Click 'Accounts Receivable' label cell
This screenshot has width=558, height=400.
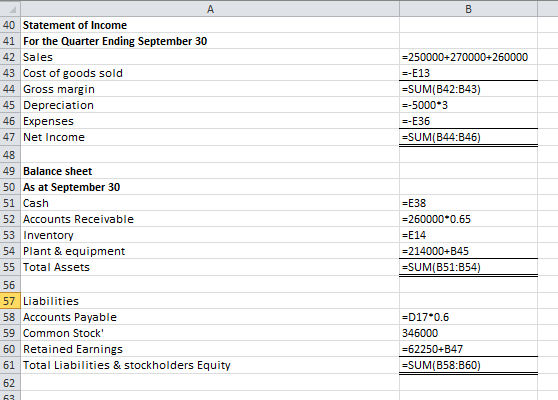click(210, 219)
